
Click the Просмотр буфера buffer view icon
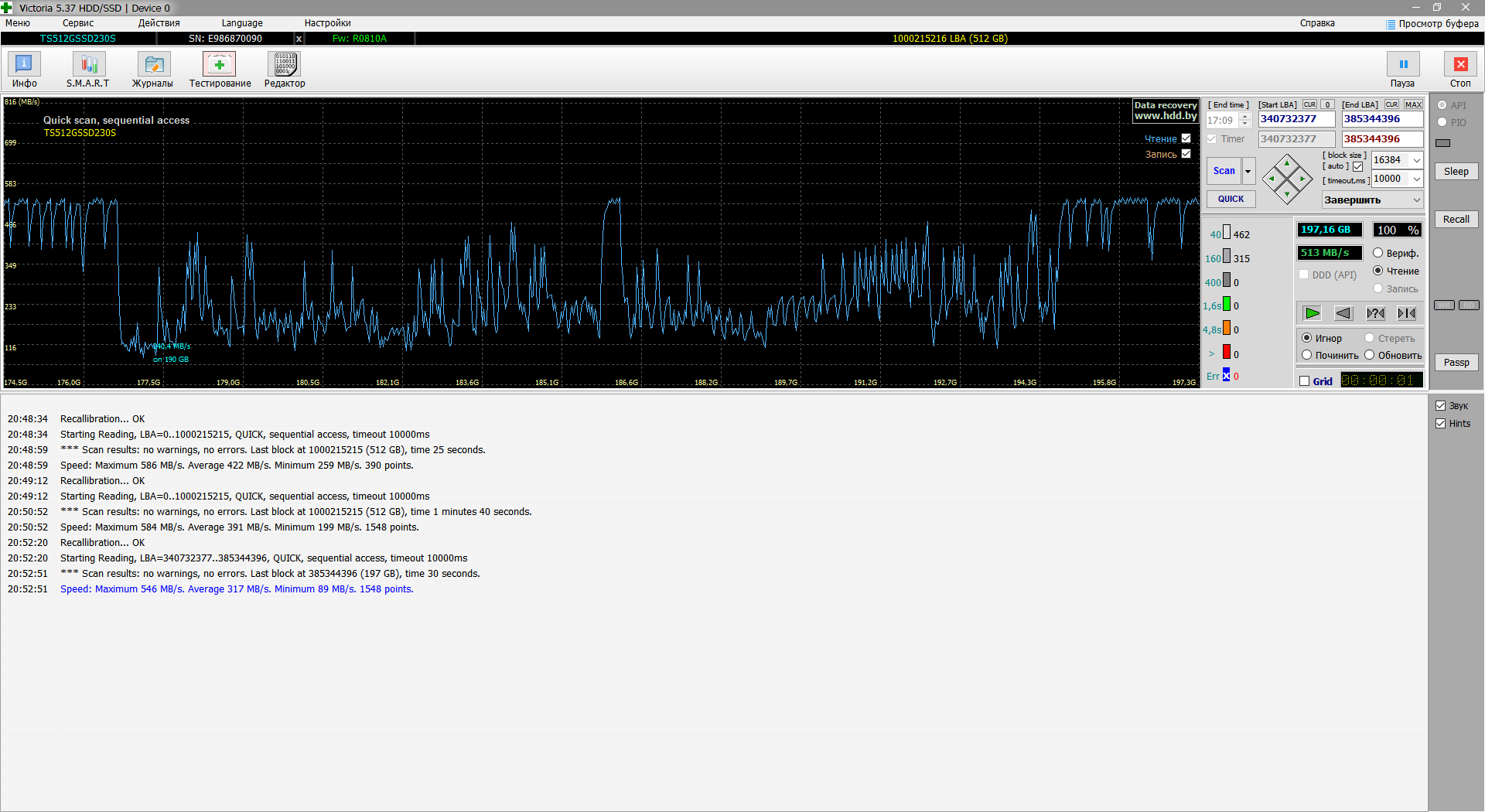1391,24
